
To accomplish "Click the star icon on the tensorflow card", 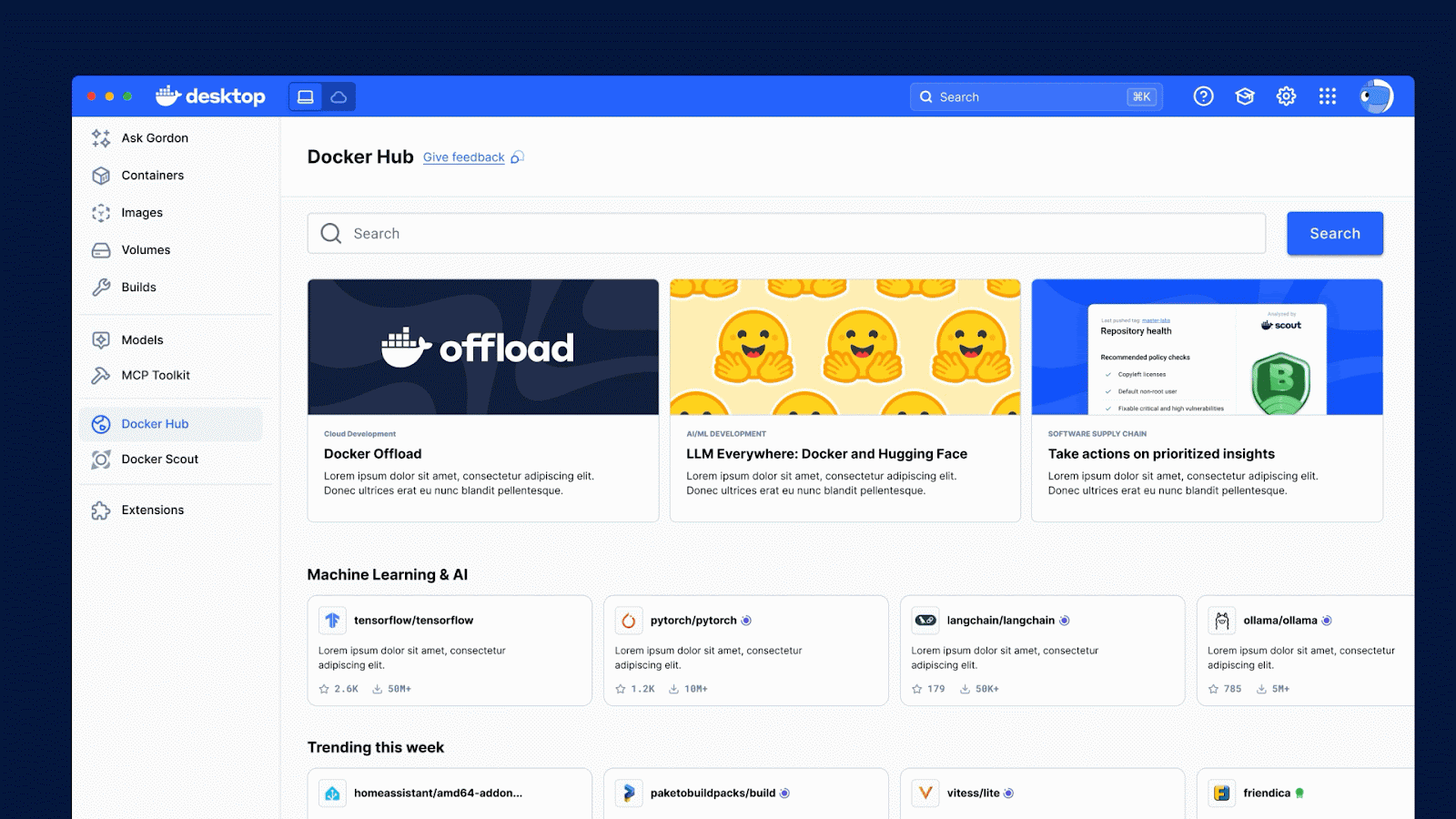I will (324, 689).
